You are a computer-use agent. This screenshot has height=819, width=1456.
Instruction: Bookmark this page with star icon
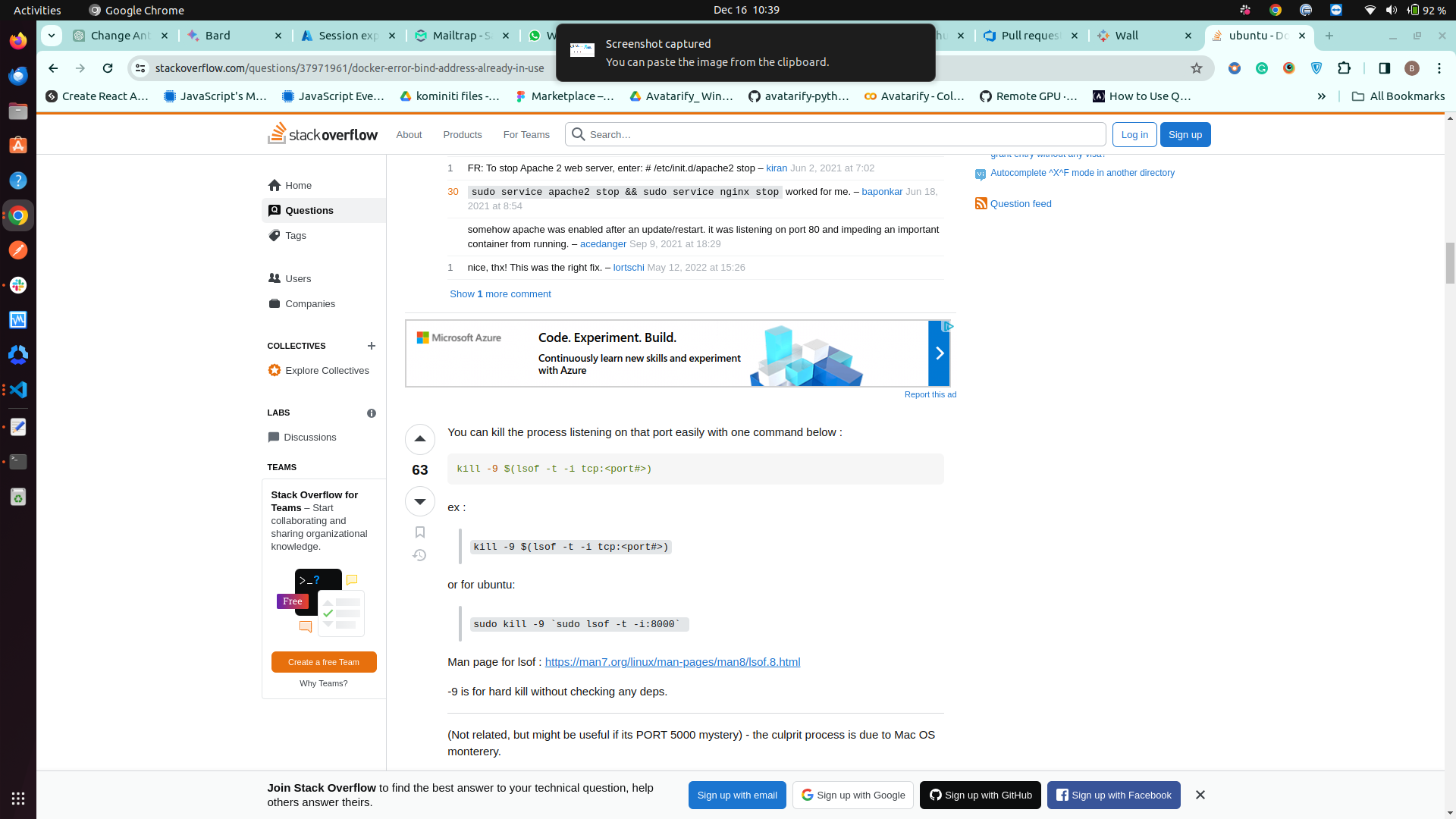point(1197,68)
